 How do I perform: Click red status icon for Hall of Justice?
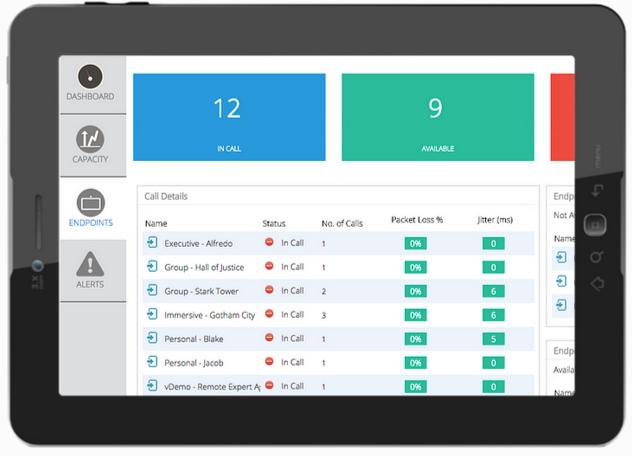pos(269,266)
